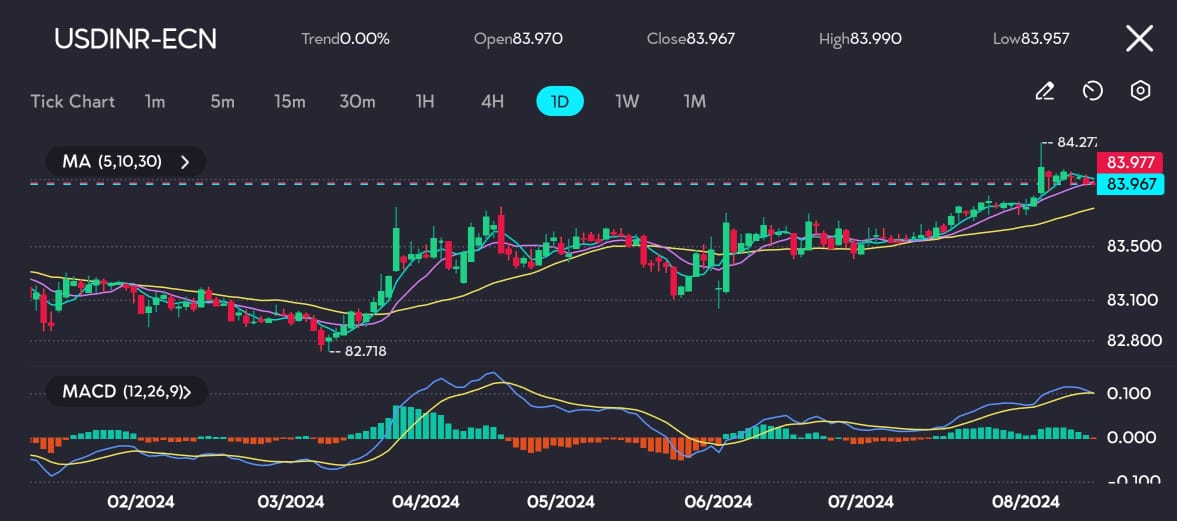Viewport: 1177px width, 521px height.
Task: Click the MACD 0.100 axis label
Action: coord(1130,393)
